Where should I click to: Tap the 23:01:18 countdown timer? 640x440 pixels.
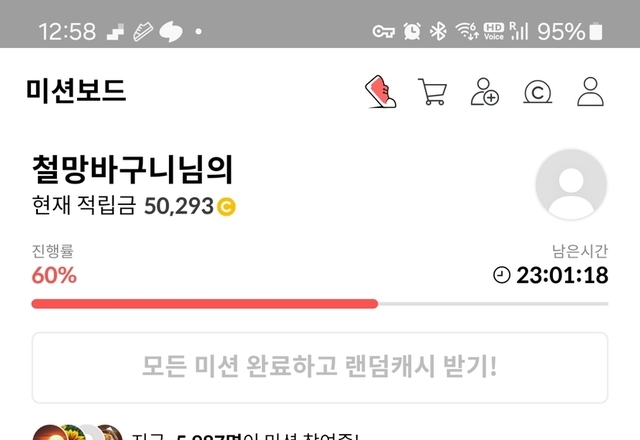tap(562, 275)
